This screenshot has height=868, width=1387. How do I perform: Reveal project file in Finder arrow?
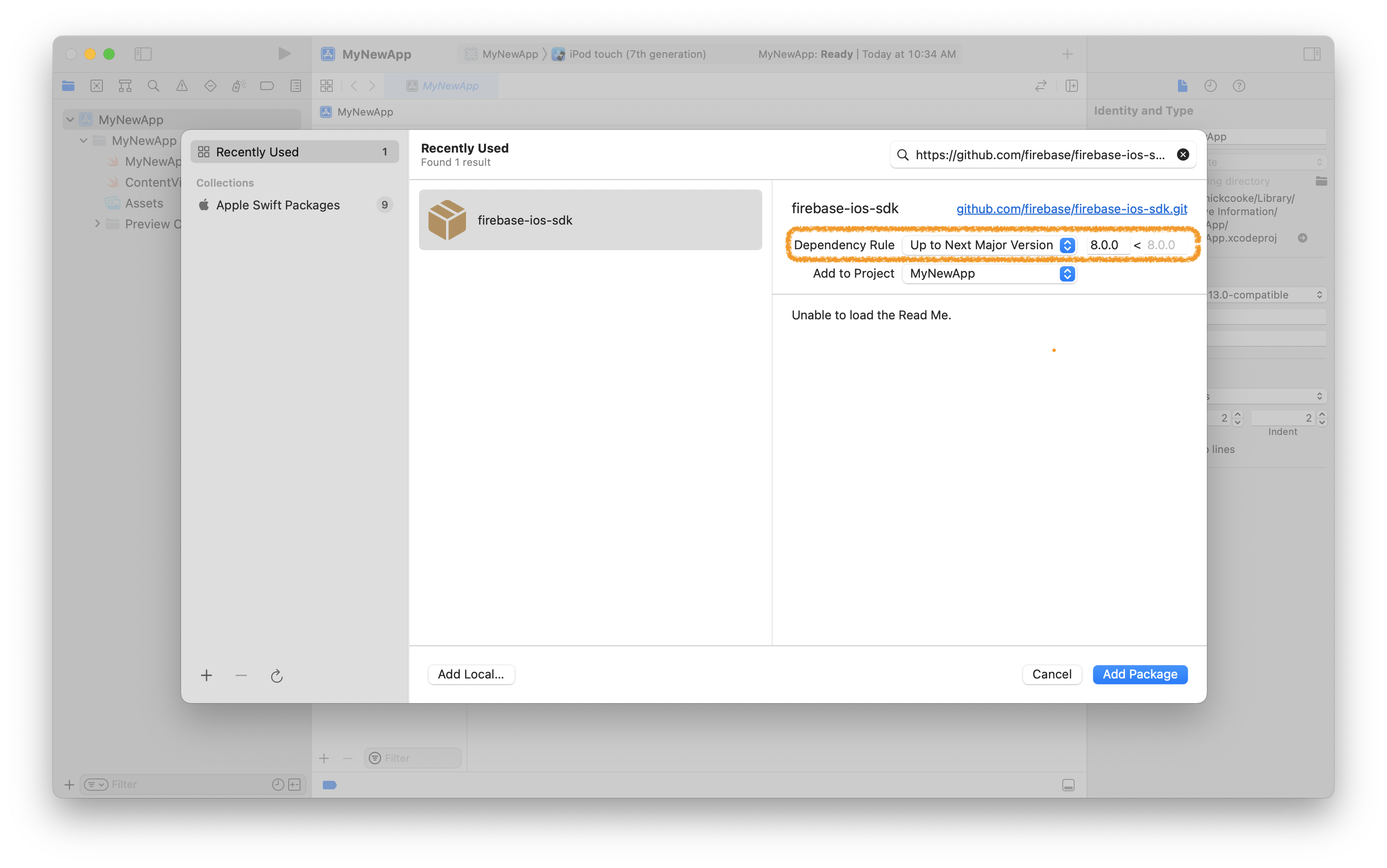point(1303,238)
